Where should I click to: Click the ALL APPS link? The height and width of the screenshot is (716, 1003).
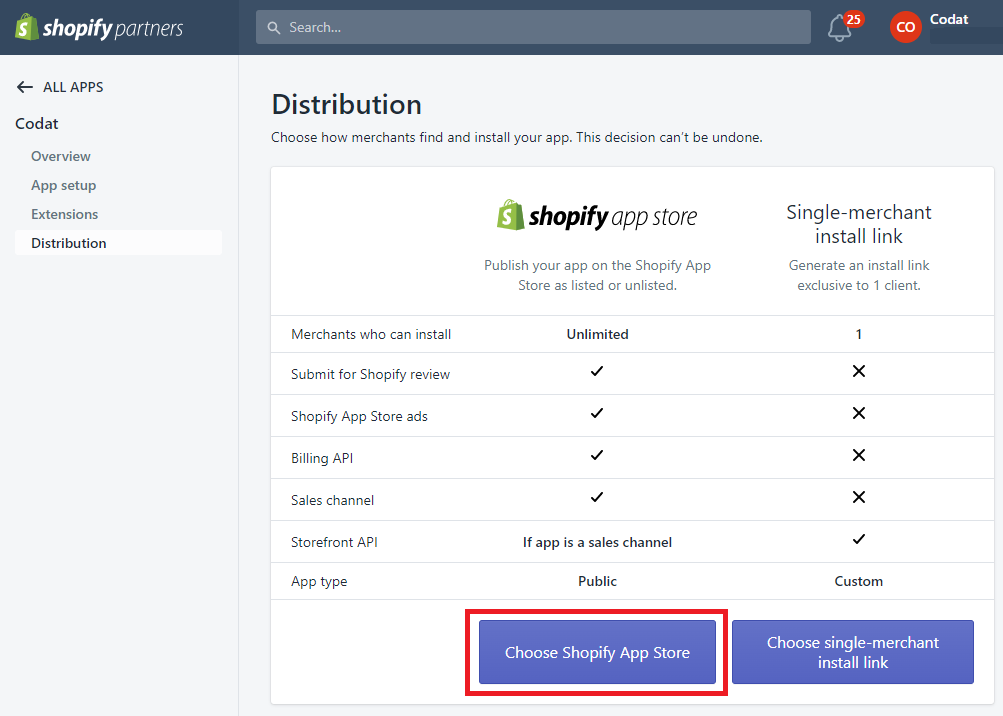coord(73,87)
